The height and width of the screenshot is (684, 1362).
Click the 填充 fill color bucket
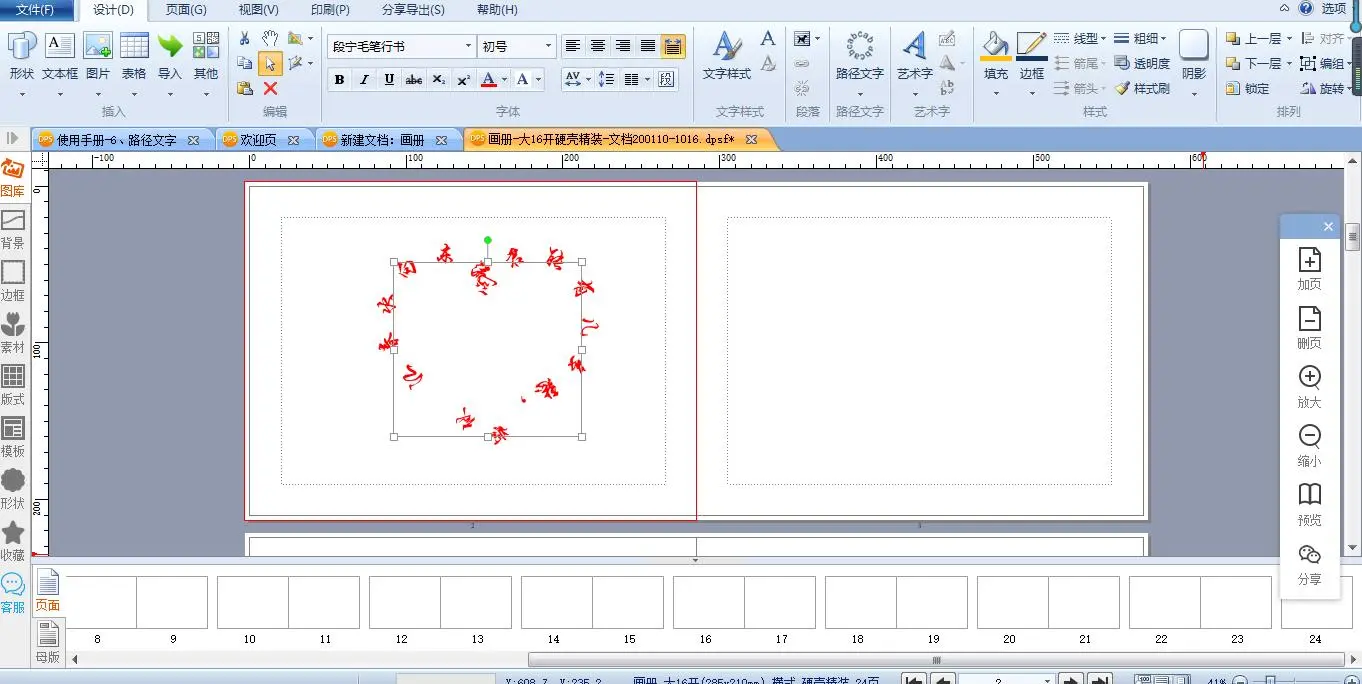click(x=995, y=47)
